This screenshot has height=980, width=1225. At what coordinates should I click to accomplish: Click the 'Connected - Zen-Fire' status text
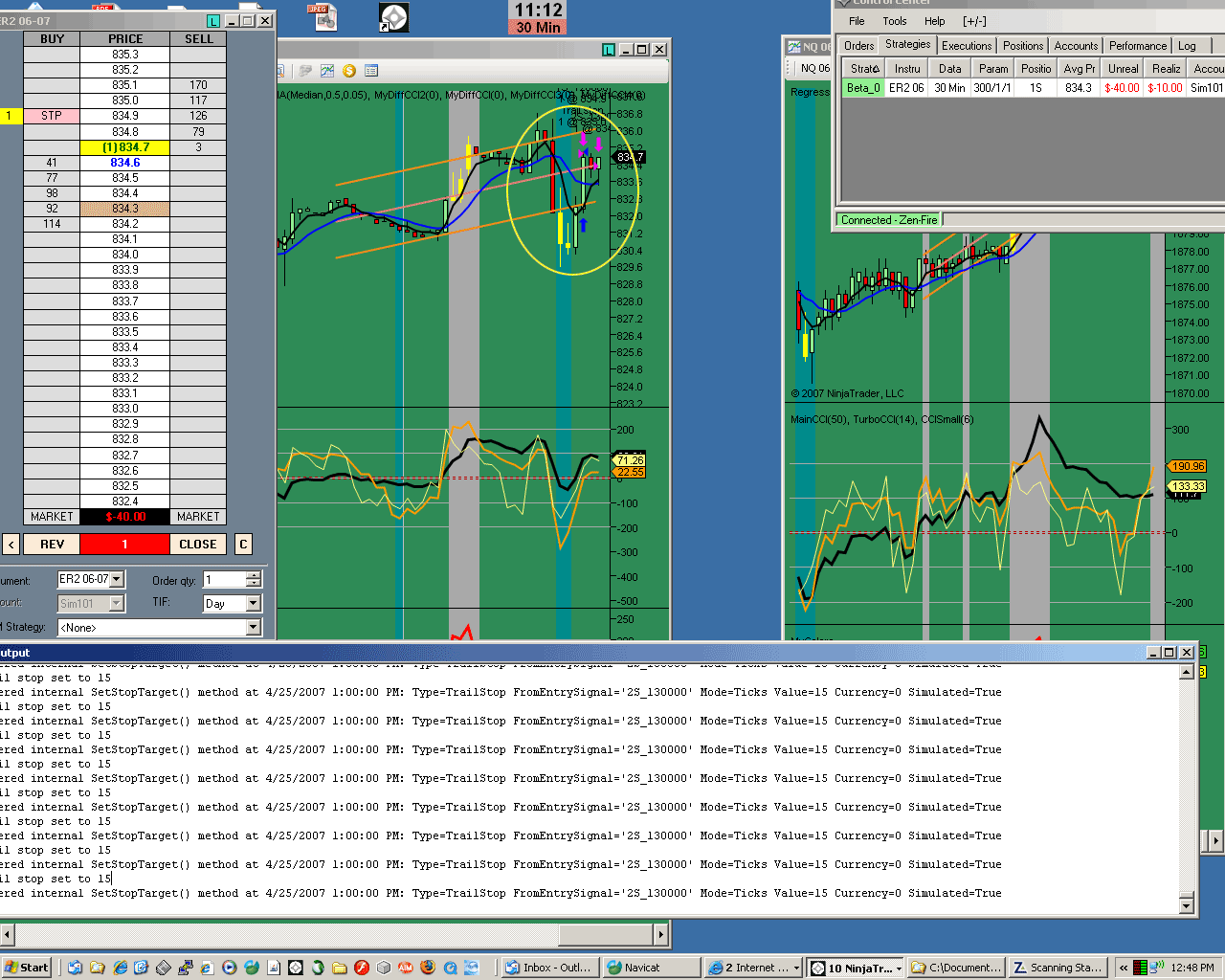889,220
